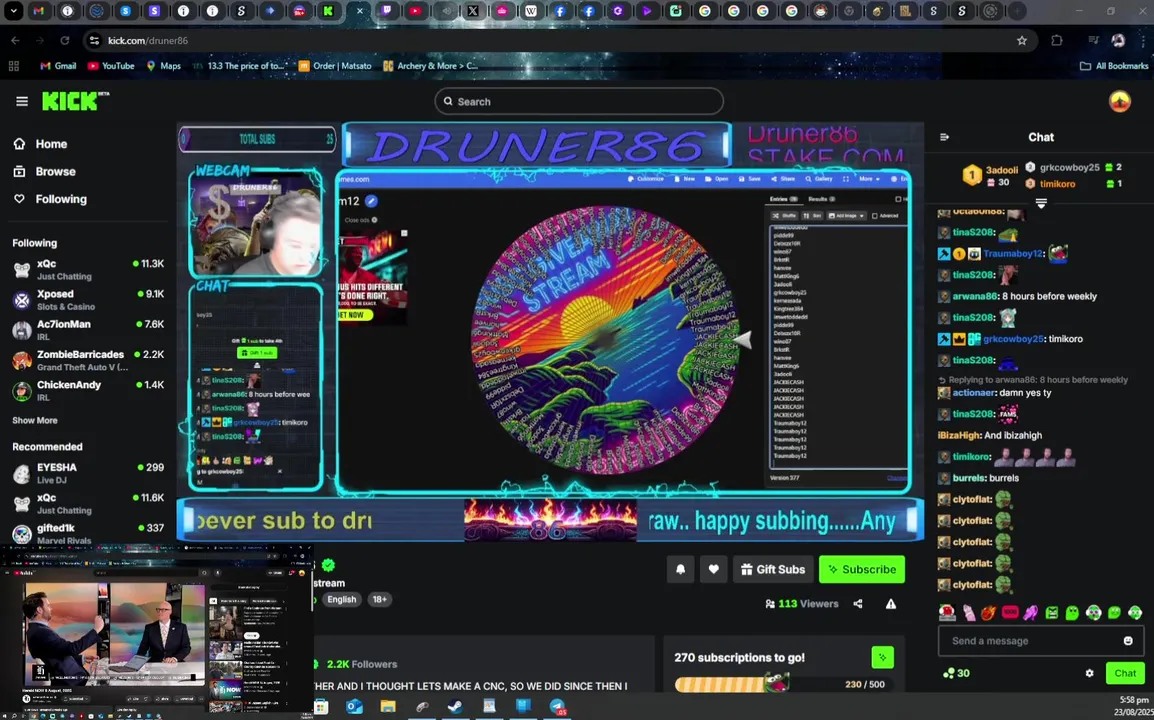Click the stream video player
The height and width of the screenshot is (720, 1154).
click(x=550, y=332)
